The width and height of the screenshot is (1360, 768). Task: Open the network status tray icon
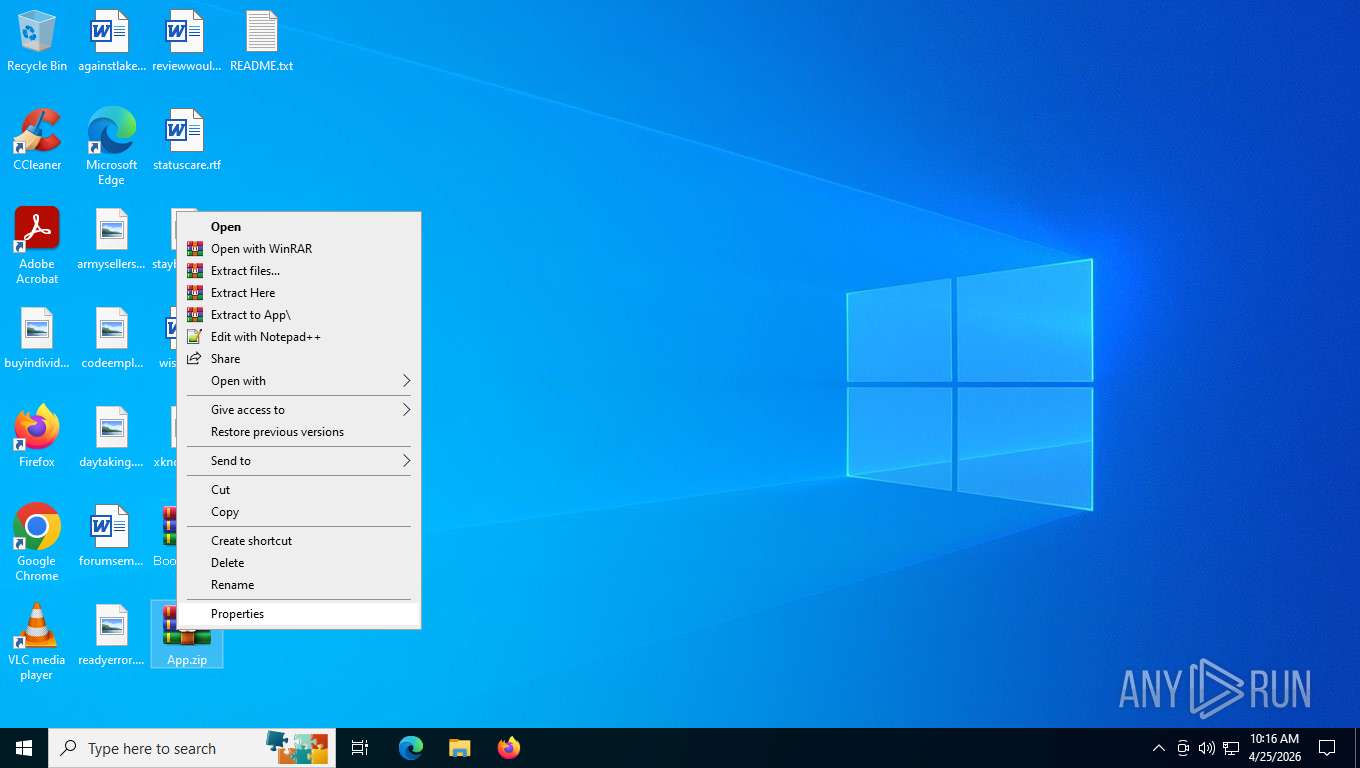click(1231, 748)
